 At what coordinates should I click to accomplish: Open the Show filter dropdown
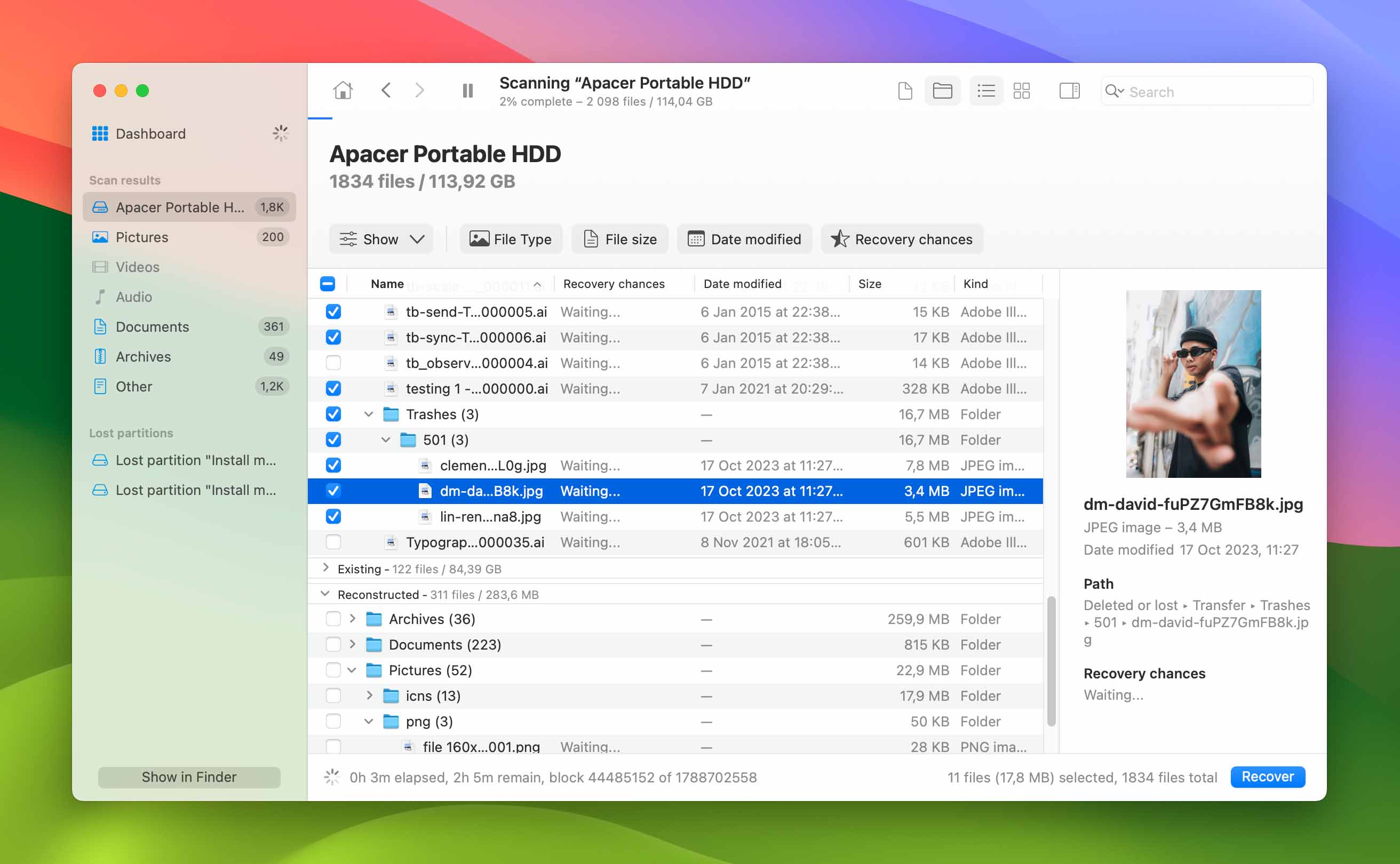pyautogui.click(x=381, y=239)
